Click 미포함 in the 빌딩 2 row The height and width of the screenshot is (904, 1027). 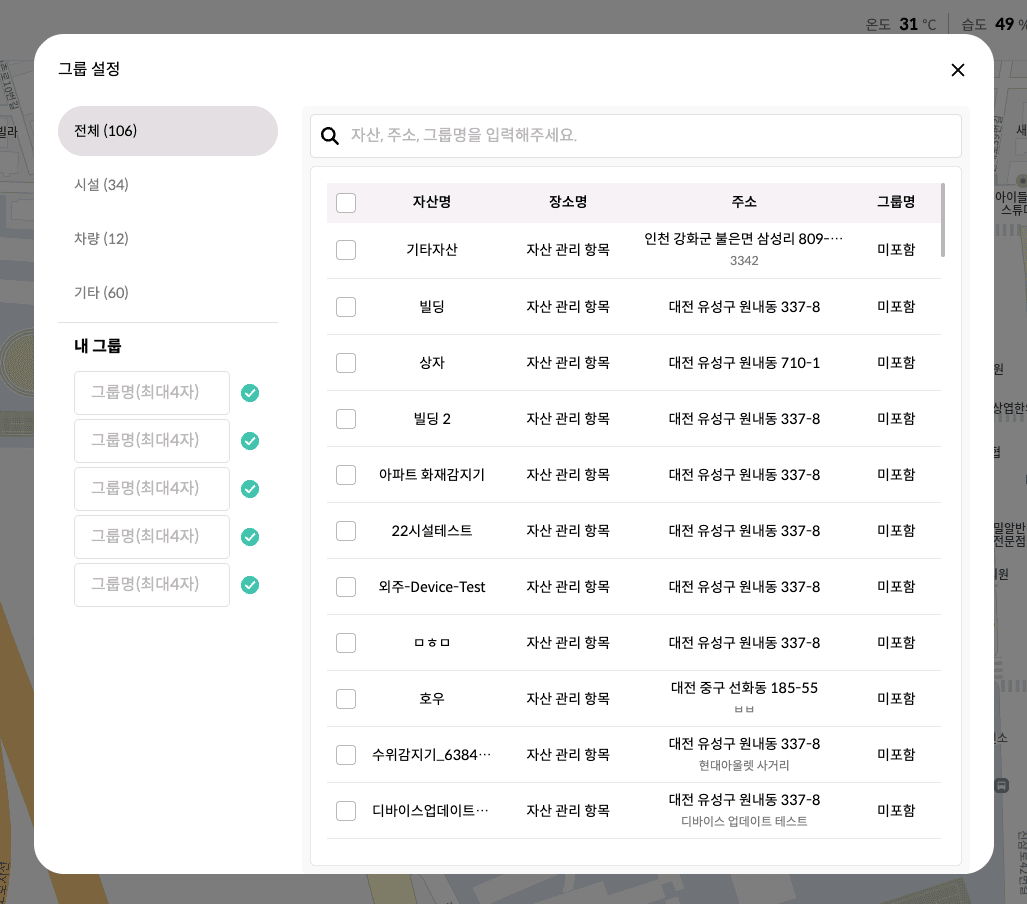[896, 419]
